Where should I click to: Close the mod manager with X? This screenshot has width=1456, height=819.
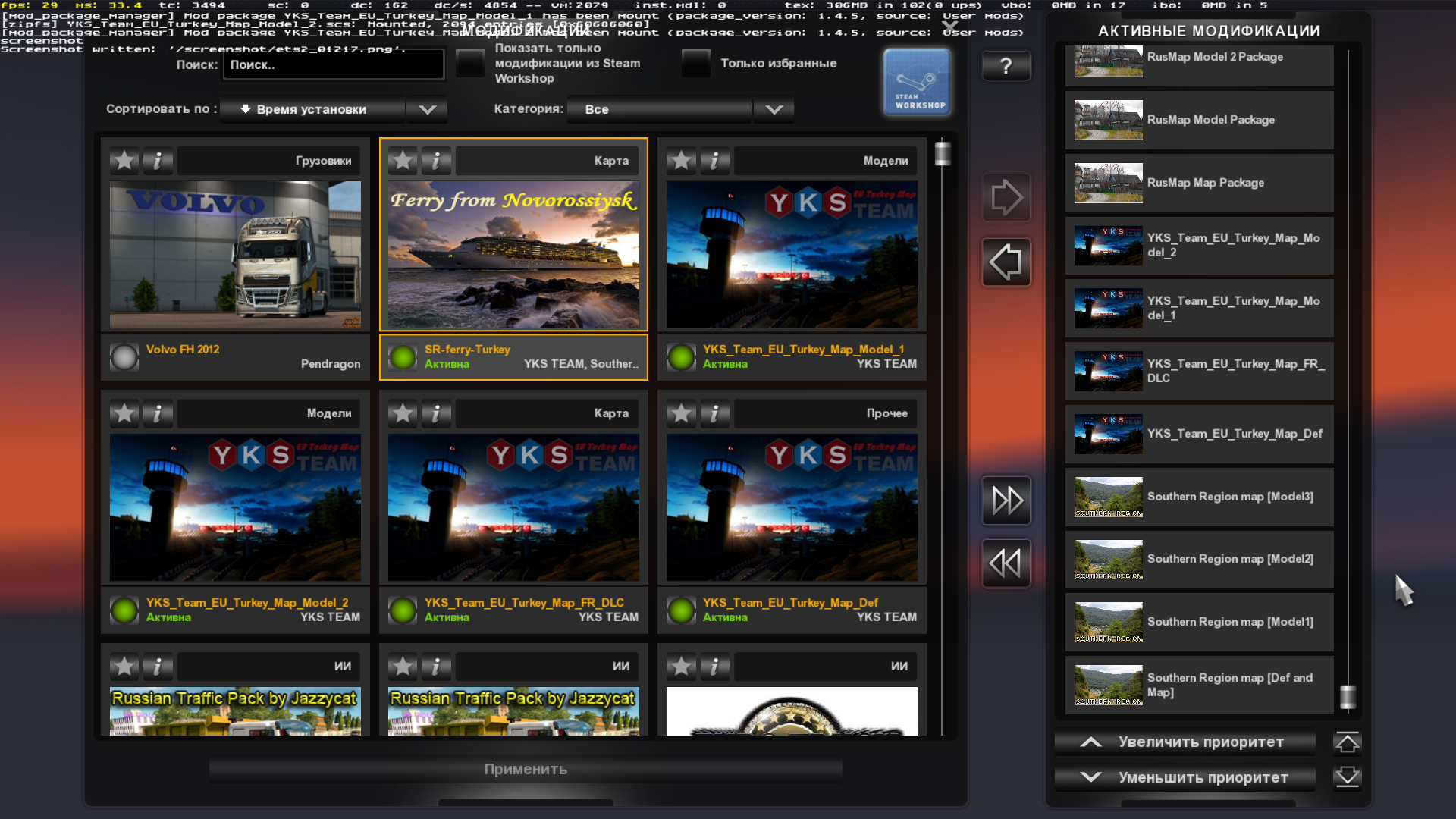tap(950, 27)
